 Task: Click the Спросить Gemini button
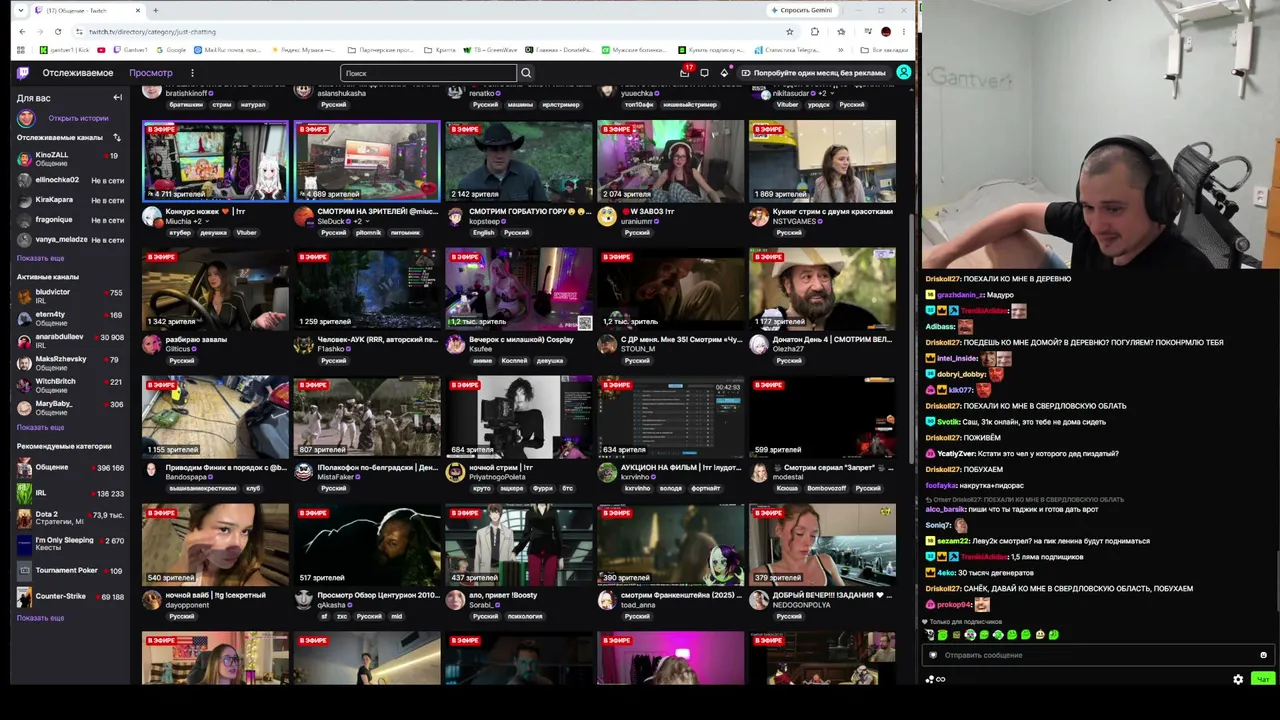point(802,10)
